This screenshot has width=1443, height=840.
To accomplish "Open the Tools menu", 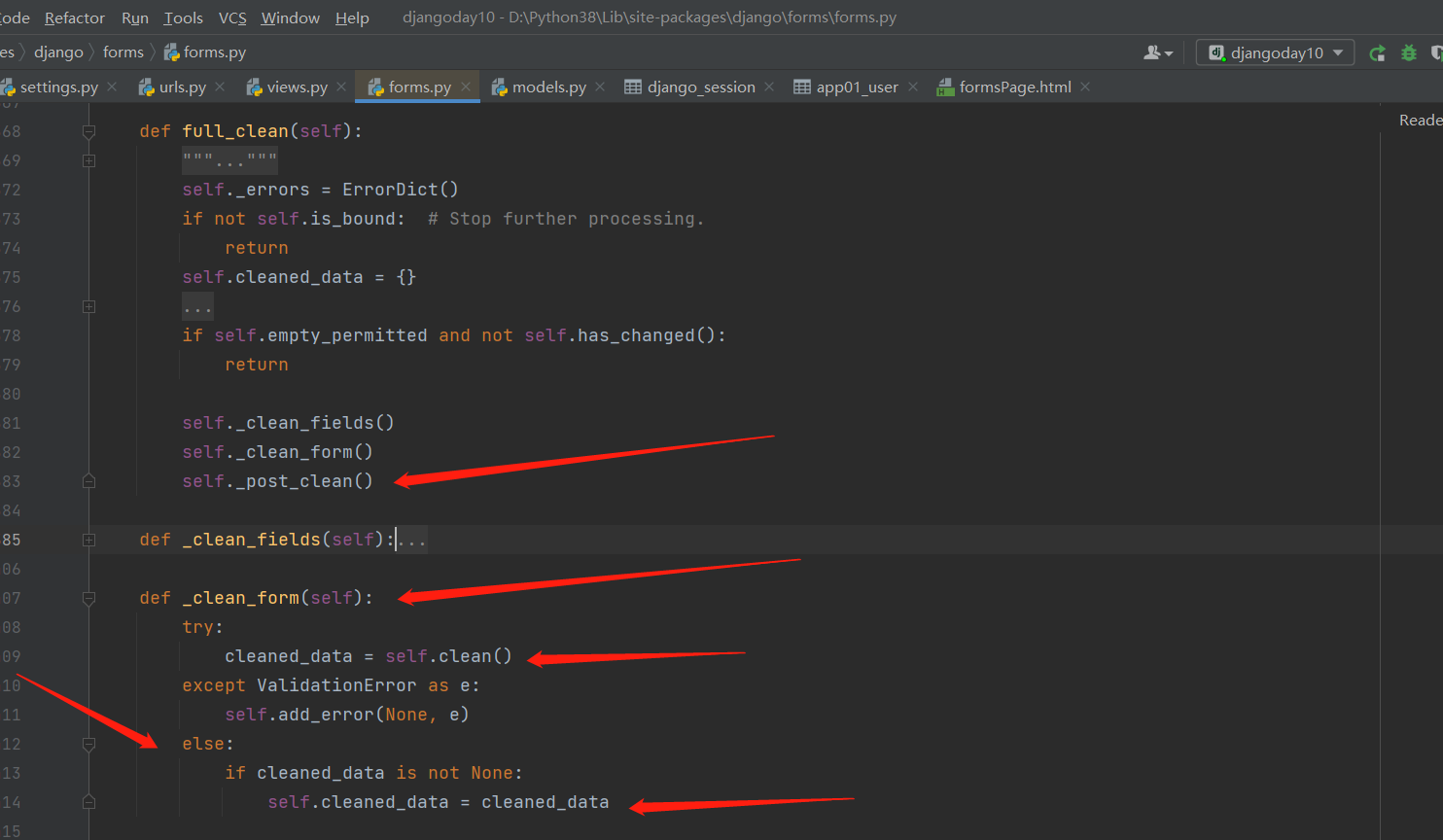I will tap(184, 17).
